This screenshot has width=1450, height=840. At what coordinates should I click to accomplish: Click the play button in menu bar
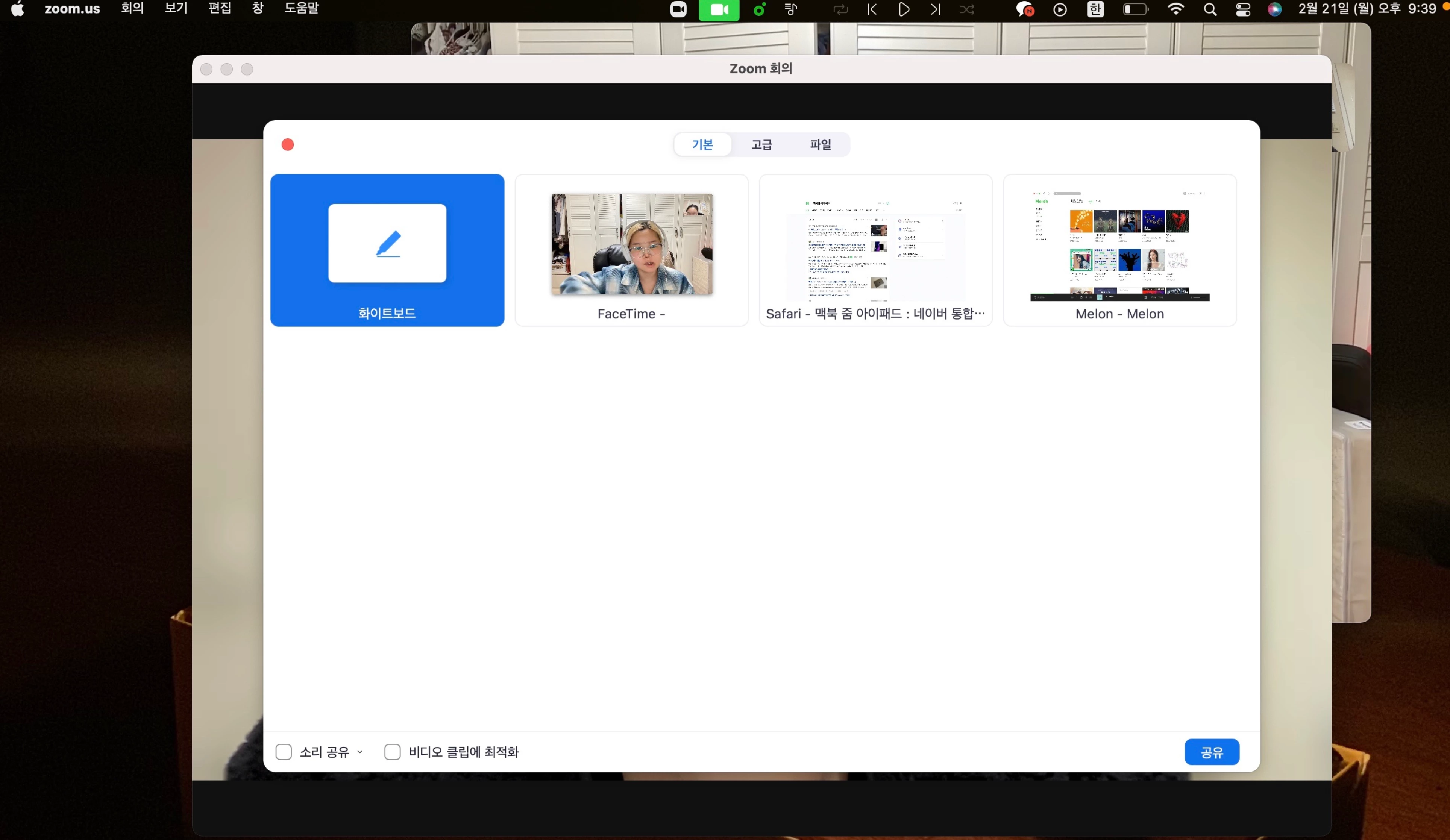(x=903, y=9)
